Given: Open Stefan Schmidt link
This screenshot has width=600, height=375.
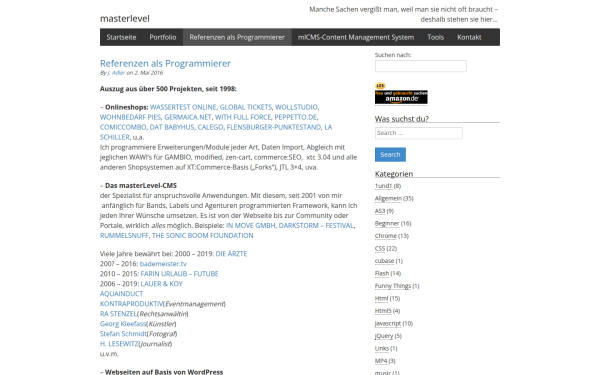Looking at the screenshot, I should tap(123, 333).
